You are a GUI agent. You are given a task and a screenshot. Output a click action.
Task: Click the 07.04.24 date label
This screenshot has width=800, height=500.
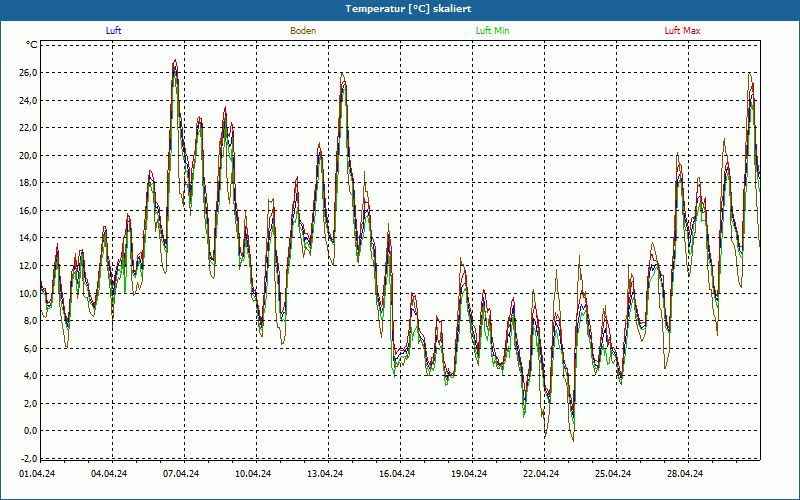pos(181,474)
